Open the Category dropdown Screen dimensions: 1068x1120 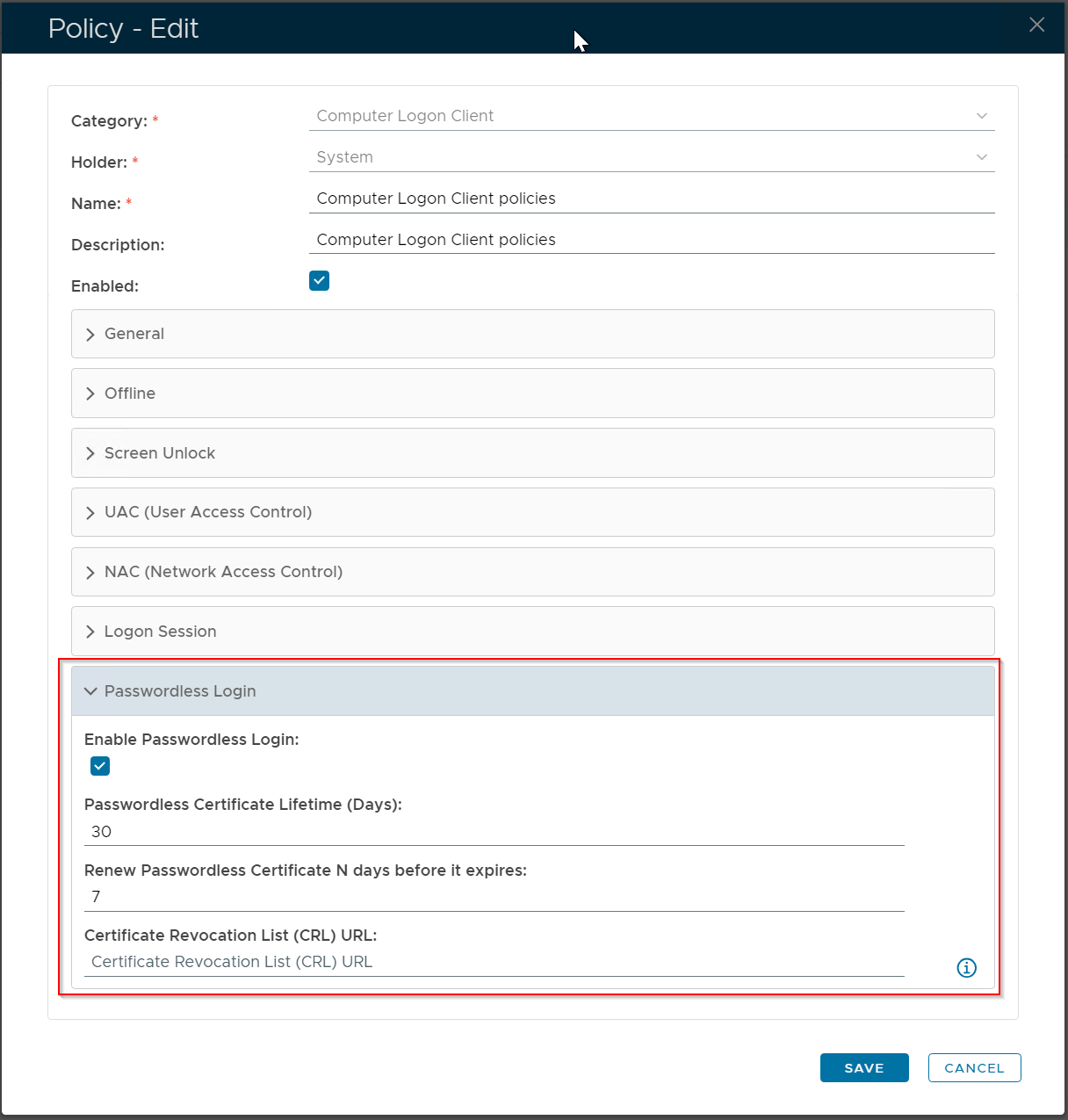[x=651, y=116]
